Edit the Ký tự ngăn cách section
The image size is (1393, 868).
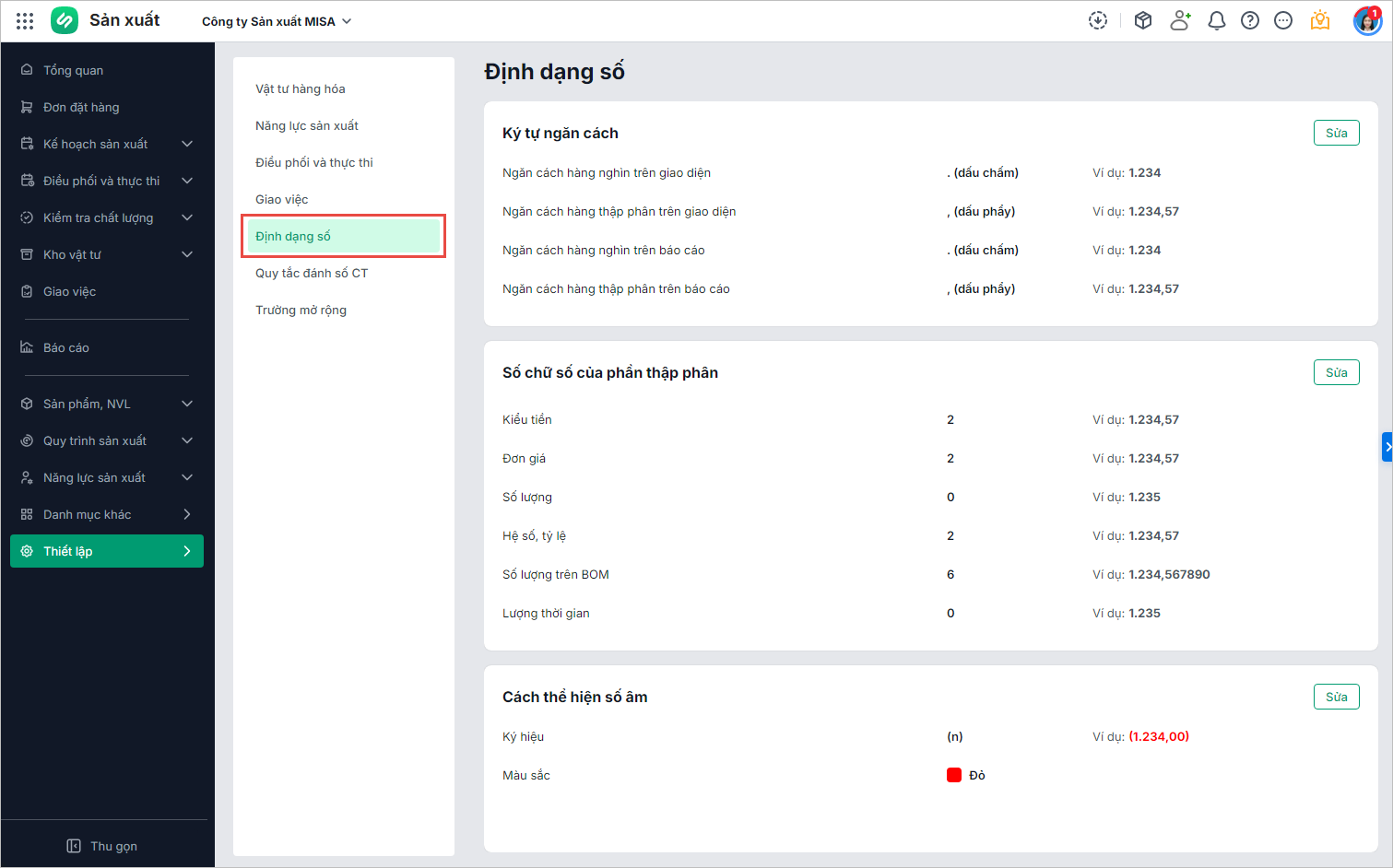tap(1336, 133)
